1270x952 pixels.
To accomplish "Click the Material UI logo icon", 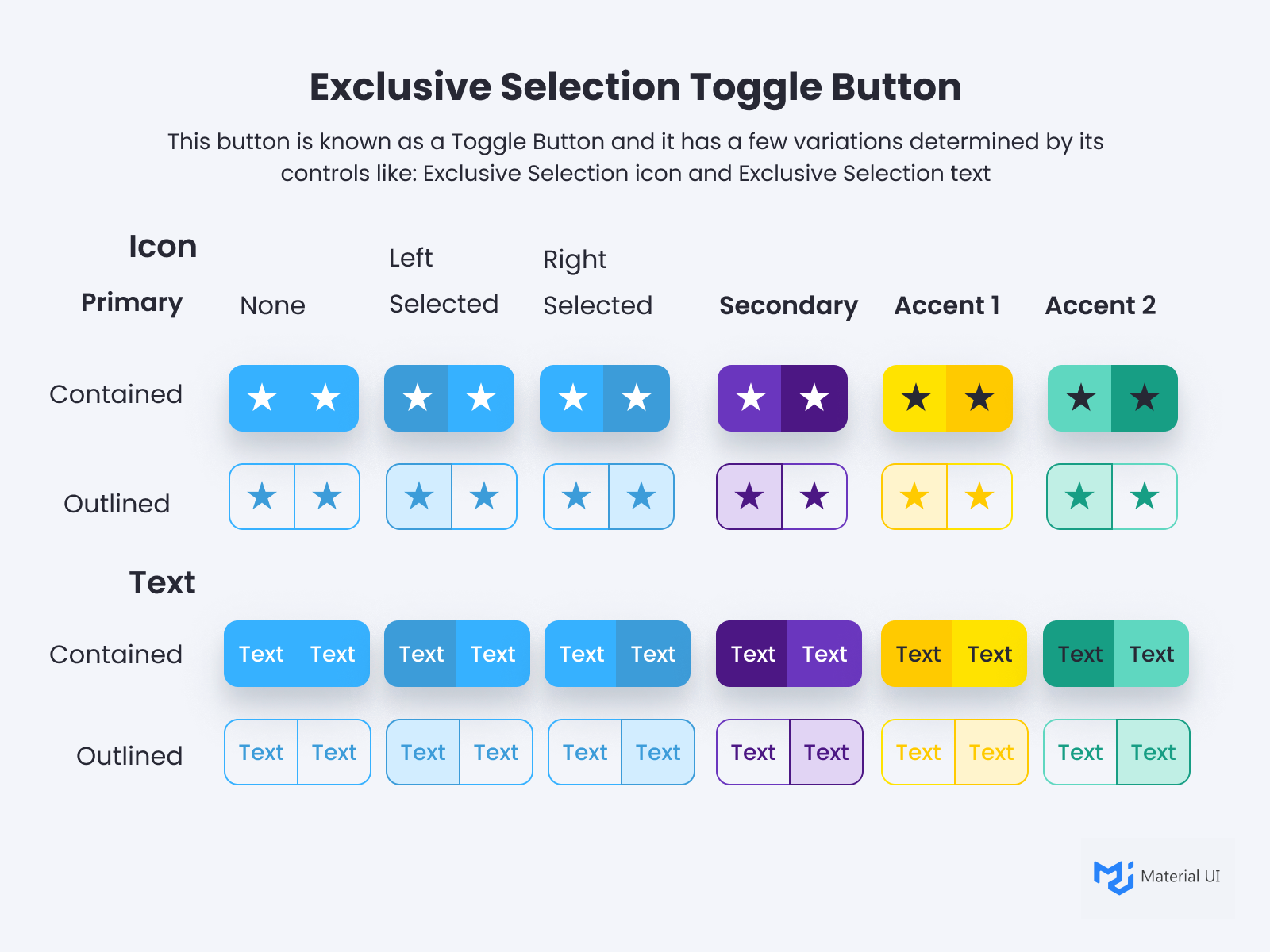I will (1113, 877).
